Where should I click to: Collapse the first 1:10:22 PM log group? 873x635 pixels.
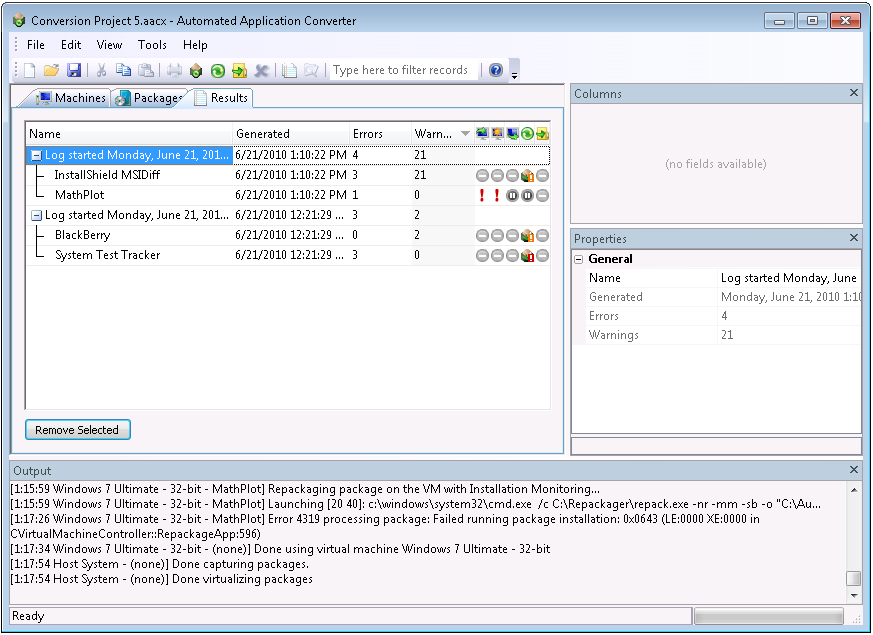coord(36,156)
